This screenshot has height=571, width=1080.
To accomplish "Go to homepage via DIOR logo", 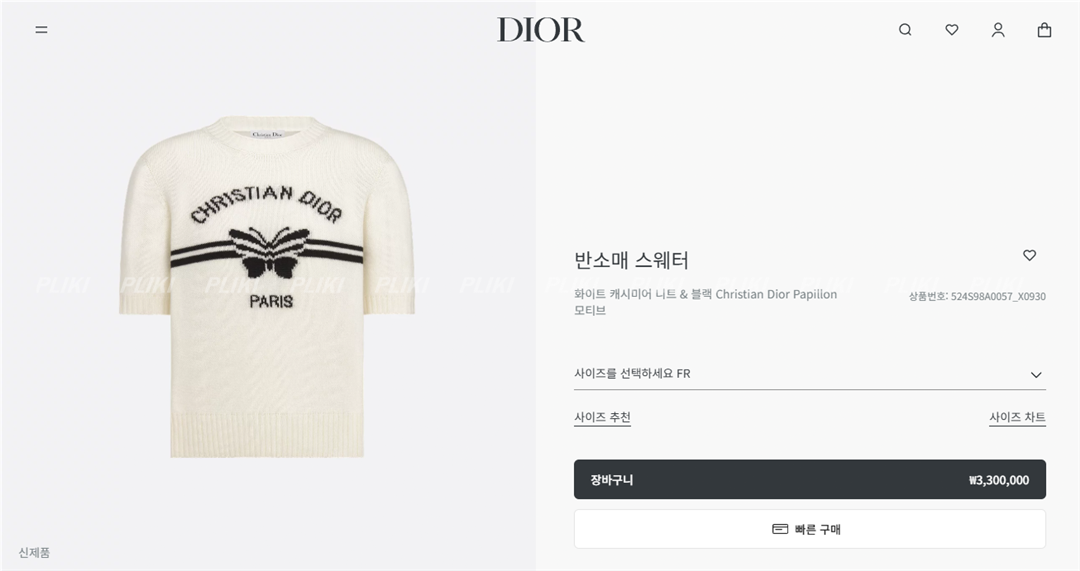I will [541, 30].
